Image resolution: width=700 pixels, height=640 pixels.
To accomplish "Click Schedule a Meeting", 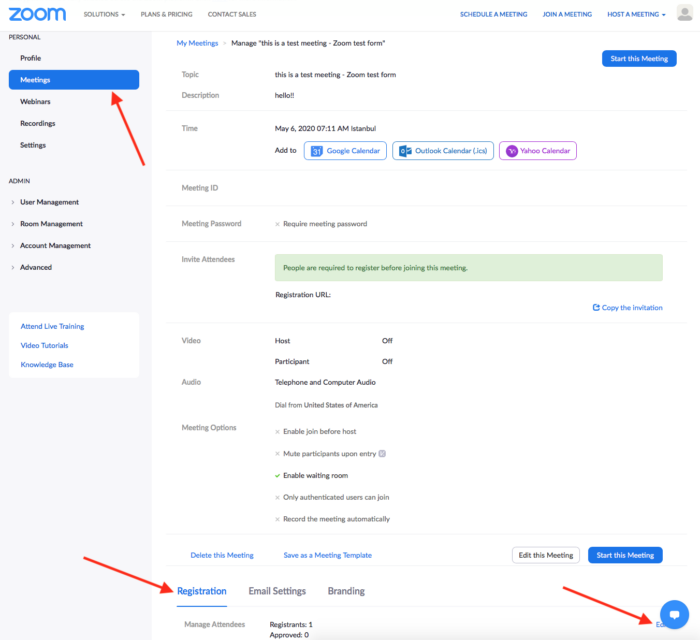I will coord(493,14).
